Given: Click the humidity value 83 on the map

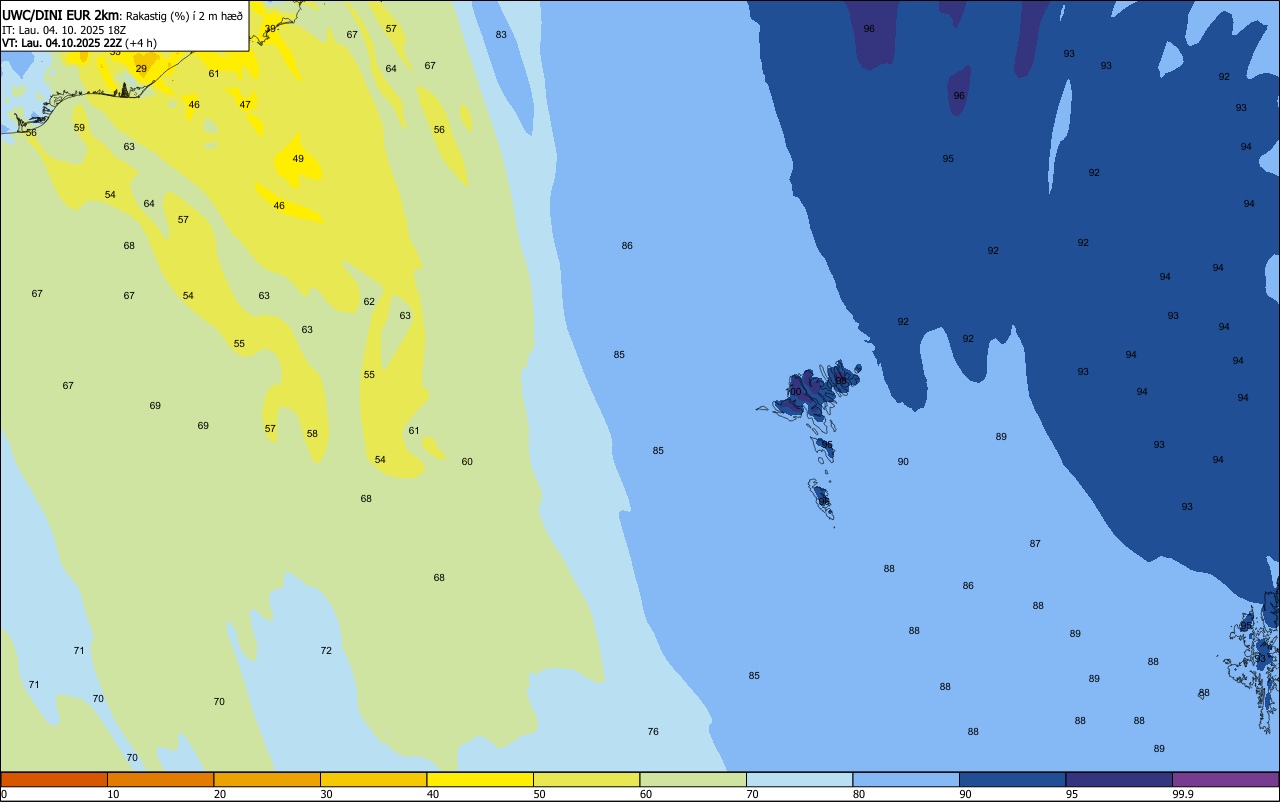Looking at the screenshot, I should (x=501, y=35).
